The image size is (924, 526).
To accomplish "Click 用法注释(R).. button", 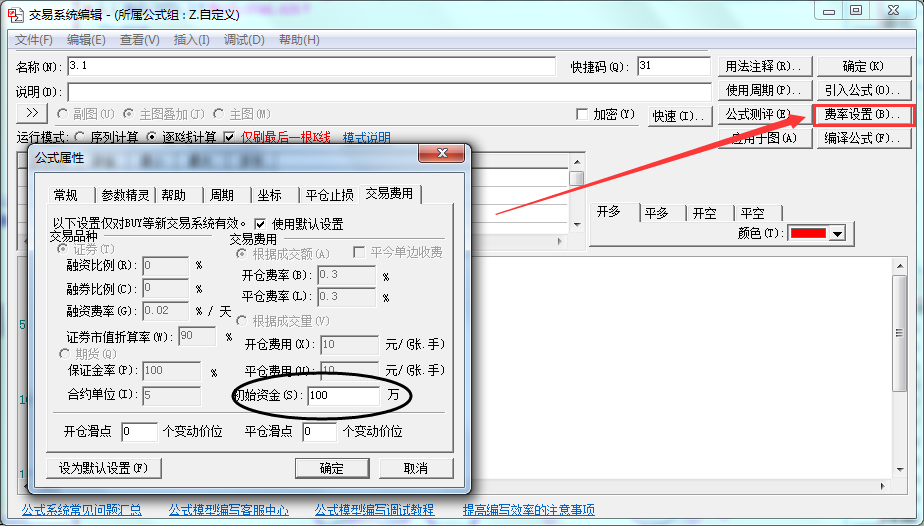I will (765, 67).
